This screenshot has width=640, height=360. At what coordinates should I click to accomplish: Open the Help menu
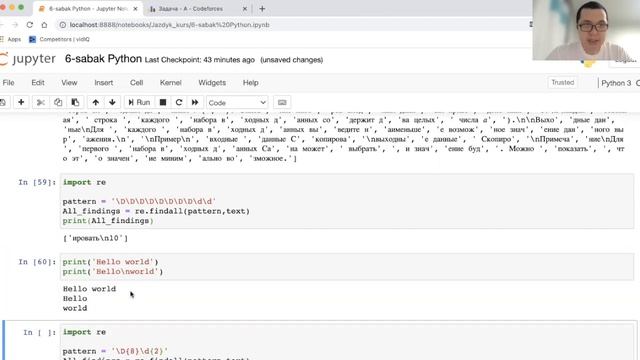(x=251, y=82)
